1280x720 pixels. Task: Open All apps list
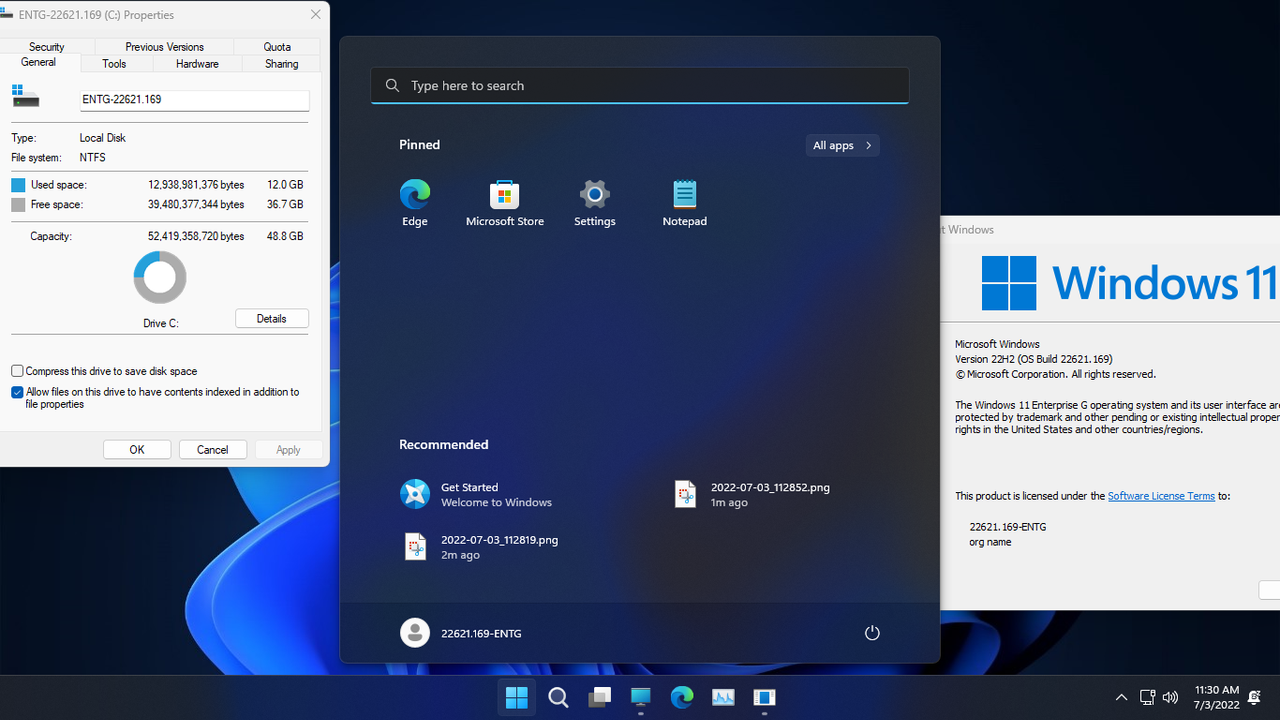coord(842,145)
